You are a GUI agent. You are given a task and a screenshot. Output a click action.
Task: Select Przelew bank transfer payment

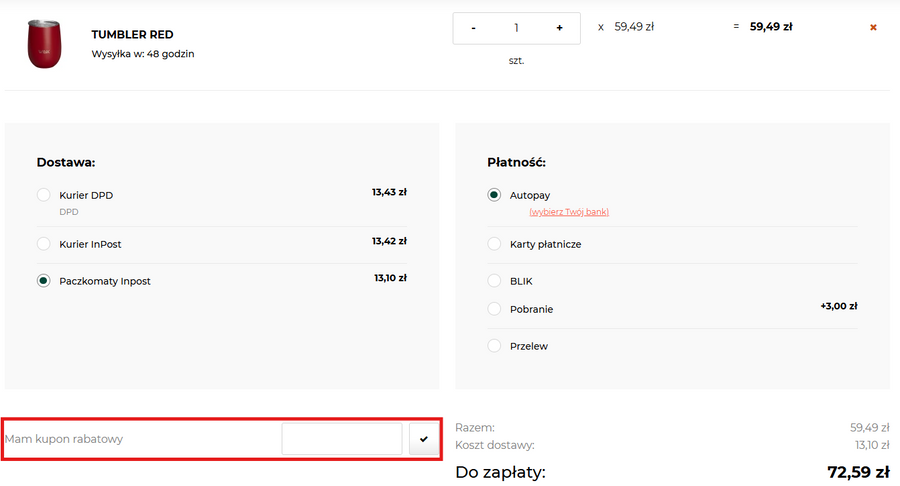[x=494, y=346]
